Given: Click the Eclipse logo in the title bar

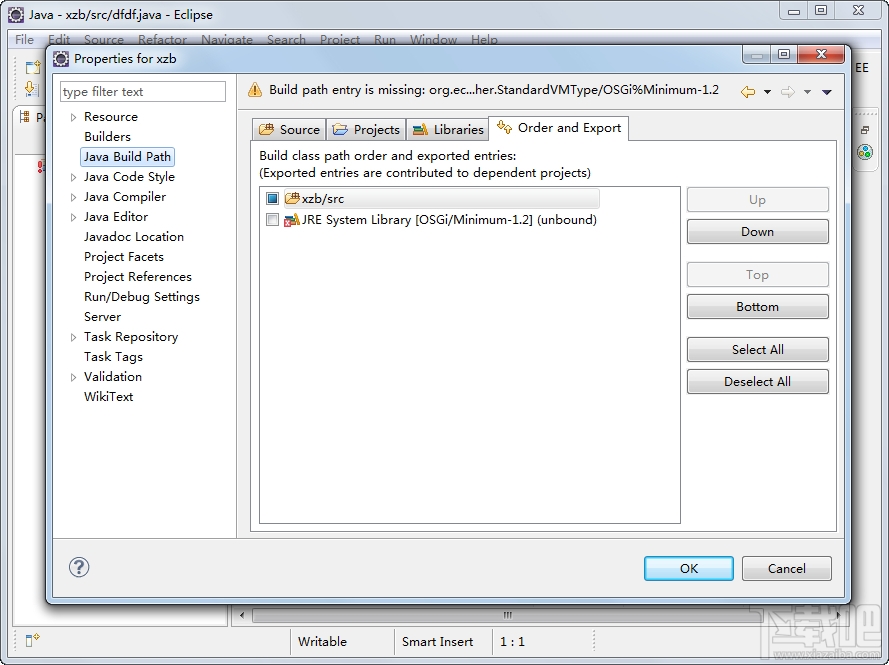Looking at the screenshot, I should tap(14, 14).
